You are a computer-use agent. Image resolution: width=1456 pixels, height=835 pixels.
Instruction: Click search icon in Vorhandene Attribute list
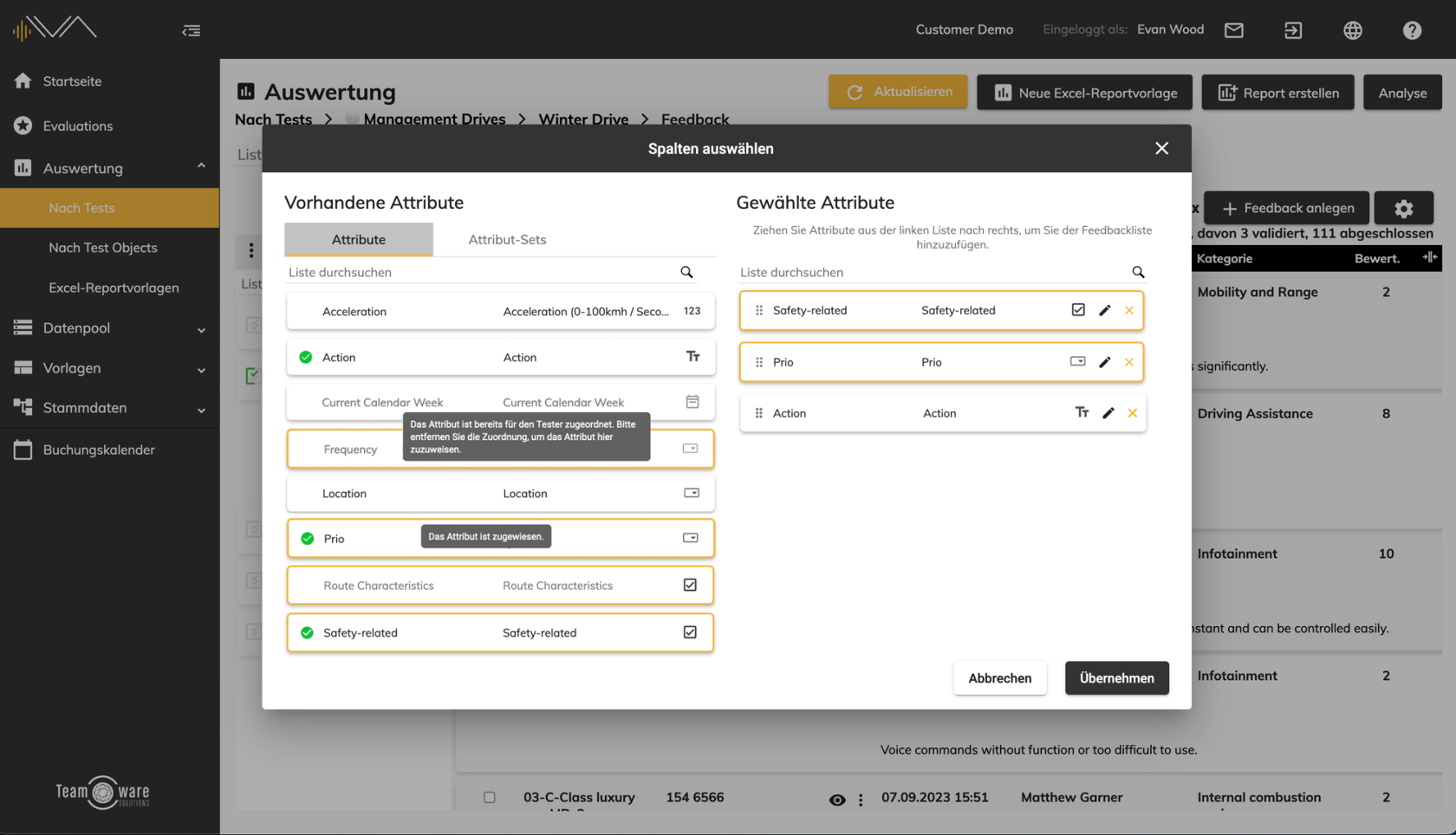tap(686, 272)
